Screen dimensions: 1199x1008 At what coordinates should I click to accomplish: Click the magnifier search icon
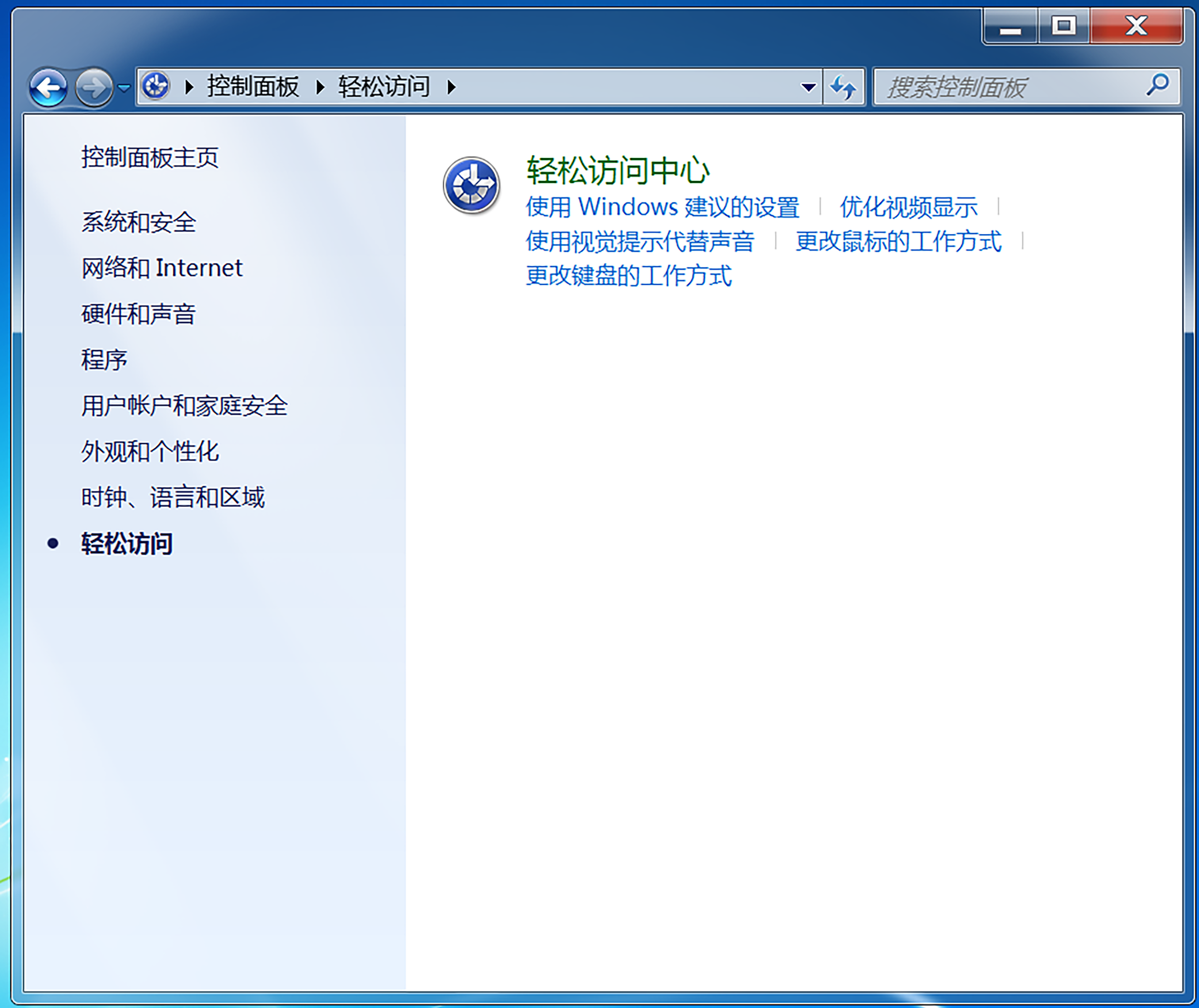[x=1158, y=86]
